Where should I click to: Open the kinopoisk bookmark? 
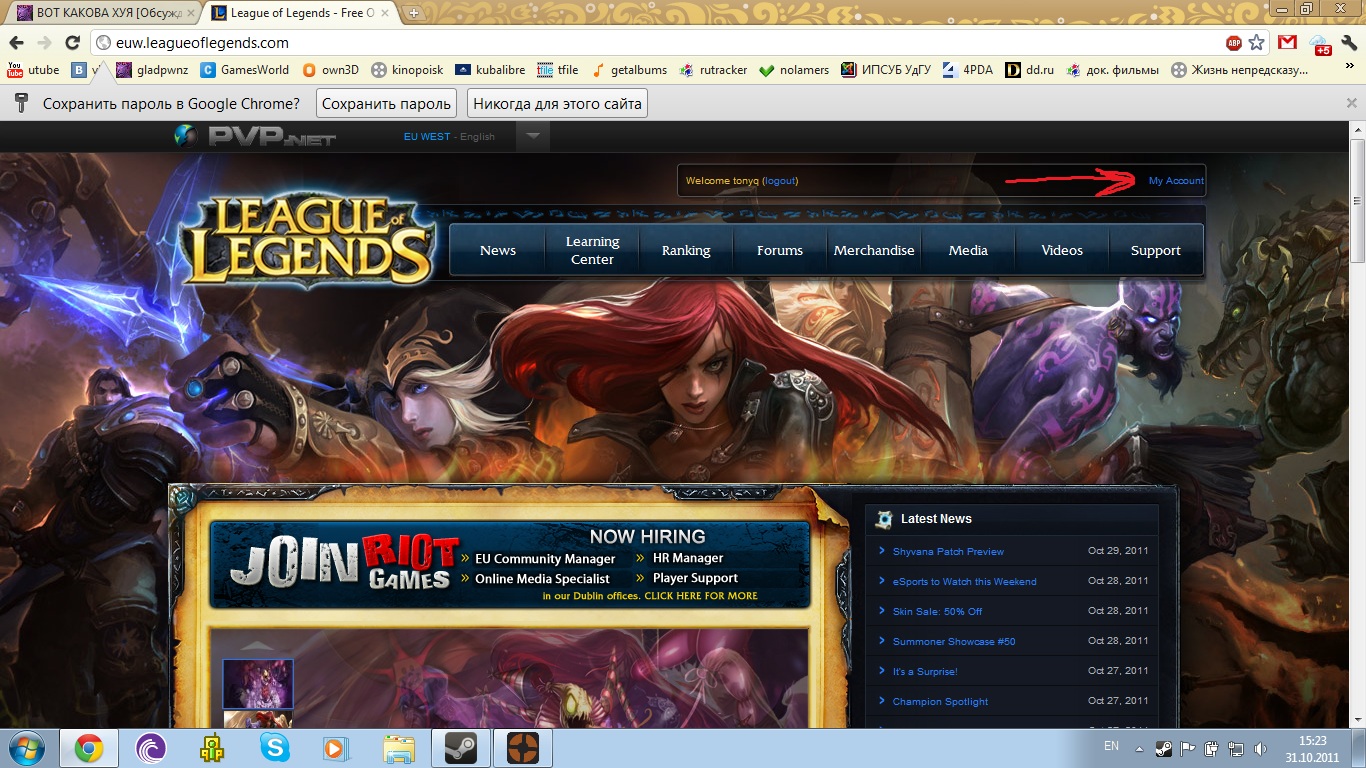[407, 70]
